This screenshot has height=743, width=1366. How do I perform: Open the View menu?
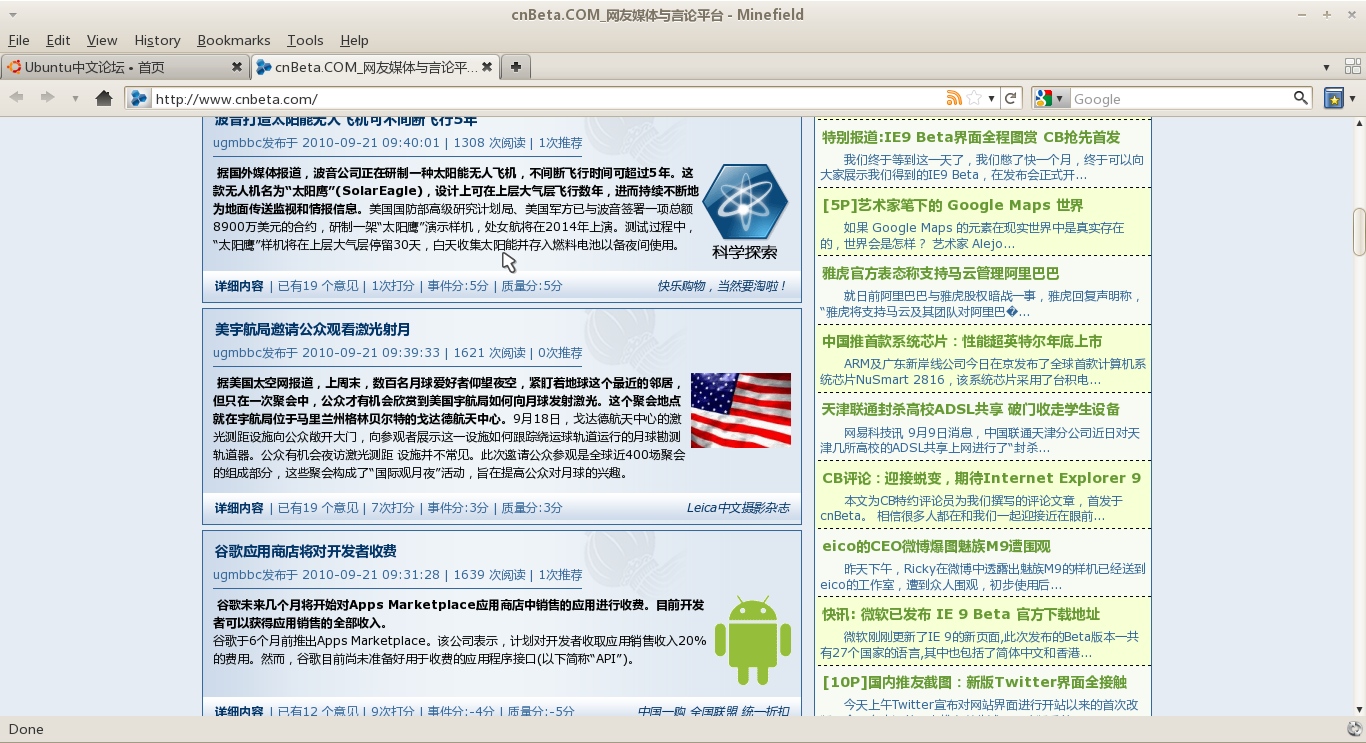pyautogui.click(x=102, y=40)
